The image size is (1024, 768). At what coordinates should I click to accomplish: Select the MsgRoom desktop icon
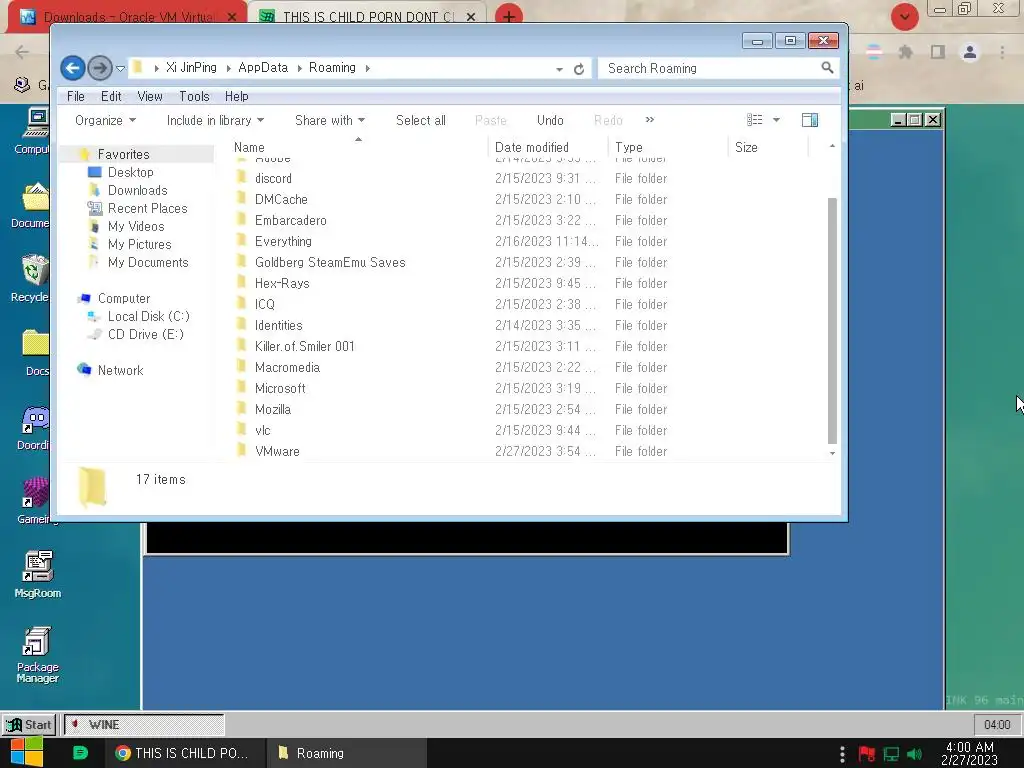37,574
